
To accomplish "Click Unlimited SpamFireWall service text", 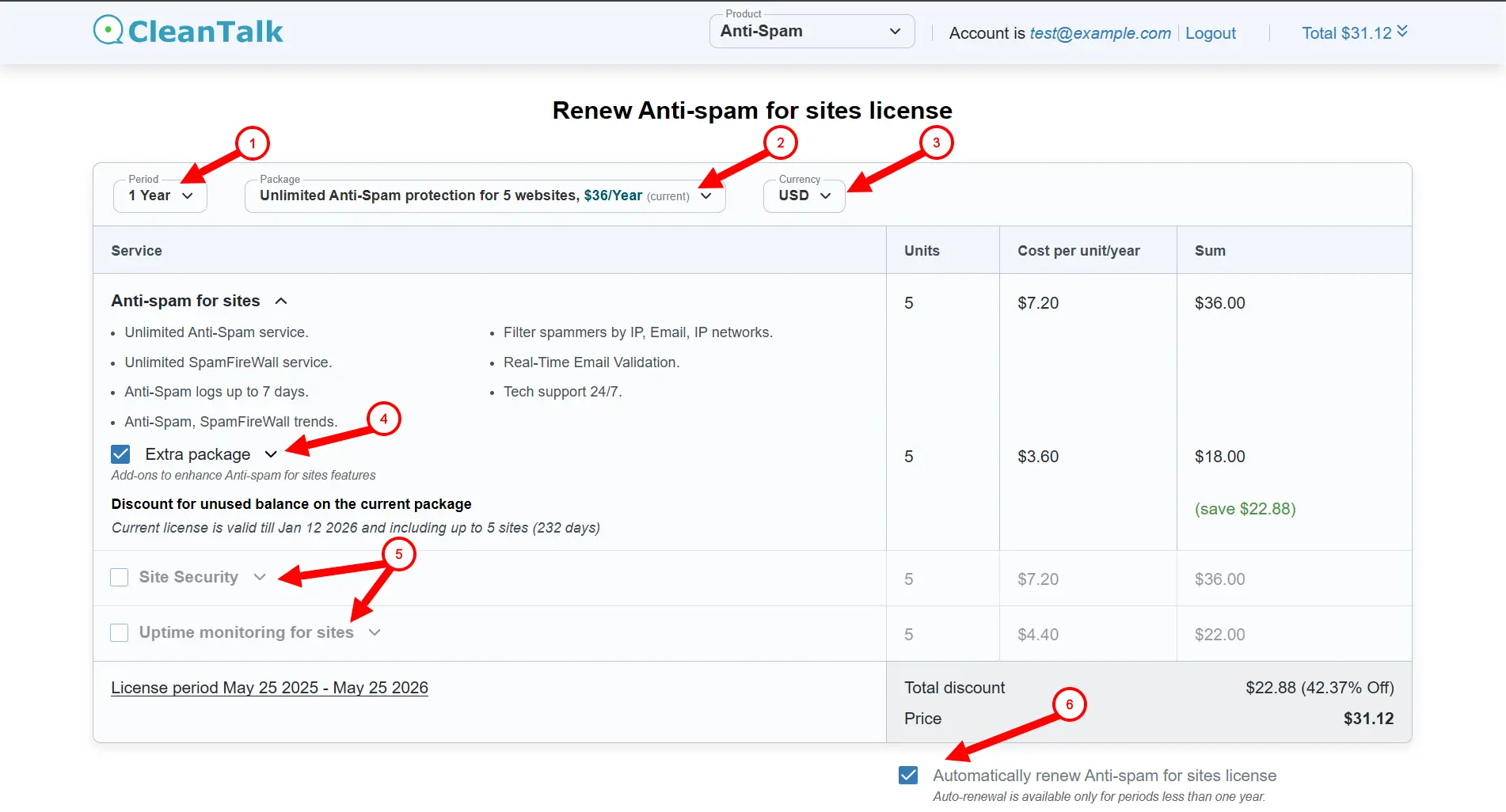I will tap(228, 362).
